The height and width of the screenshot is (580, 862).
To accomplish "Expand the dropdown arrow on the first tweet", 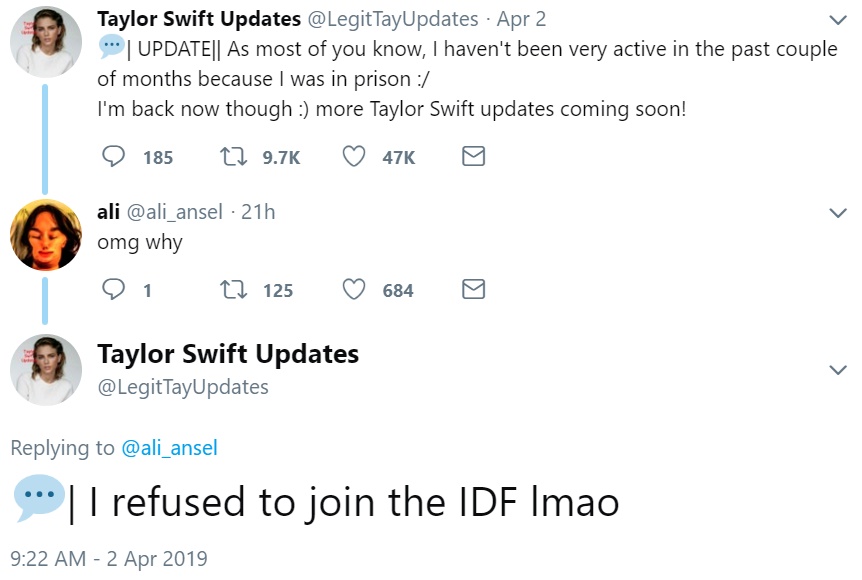I will coord(838,18).
